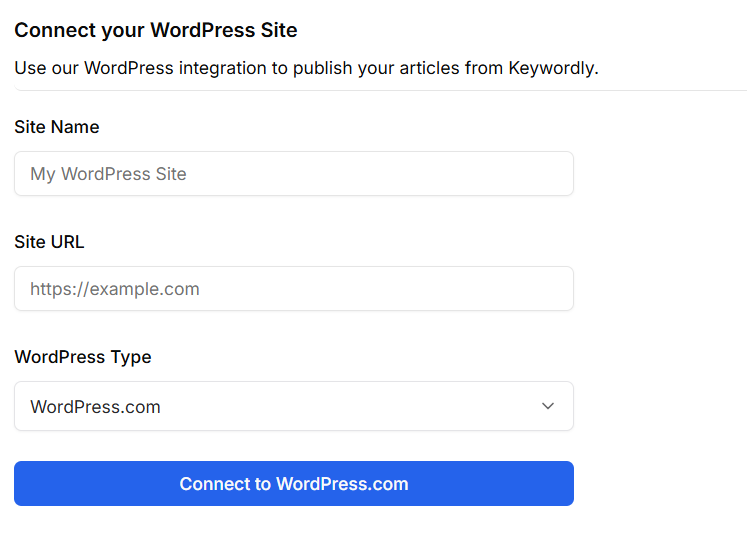
Task: Click the dropdown chevron arrow icon
Action: (547, 406)
